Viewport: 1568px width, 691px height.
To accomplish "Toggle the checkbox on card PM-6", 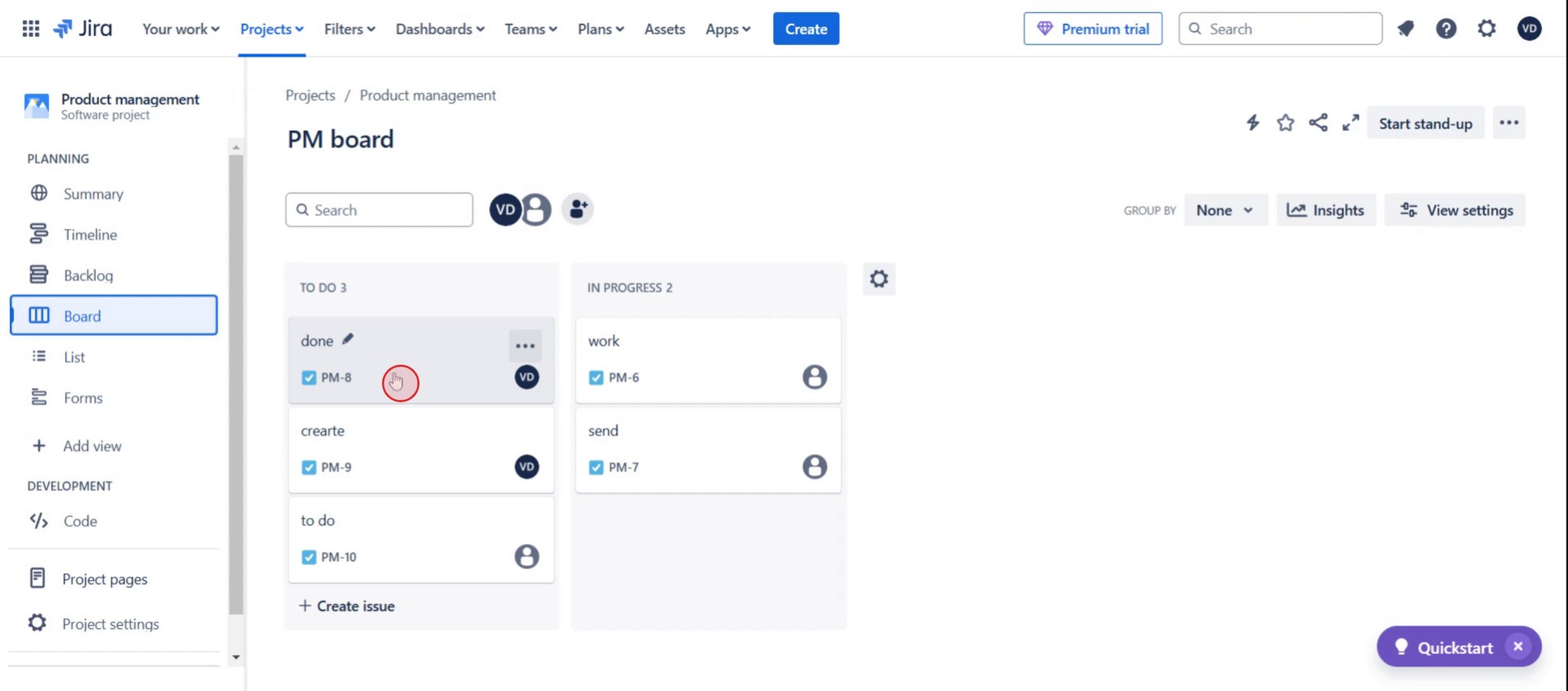I will tap(595, 378).
